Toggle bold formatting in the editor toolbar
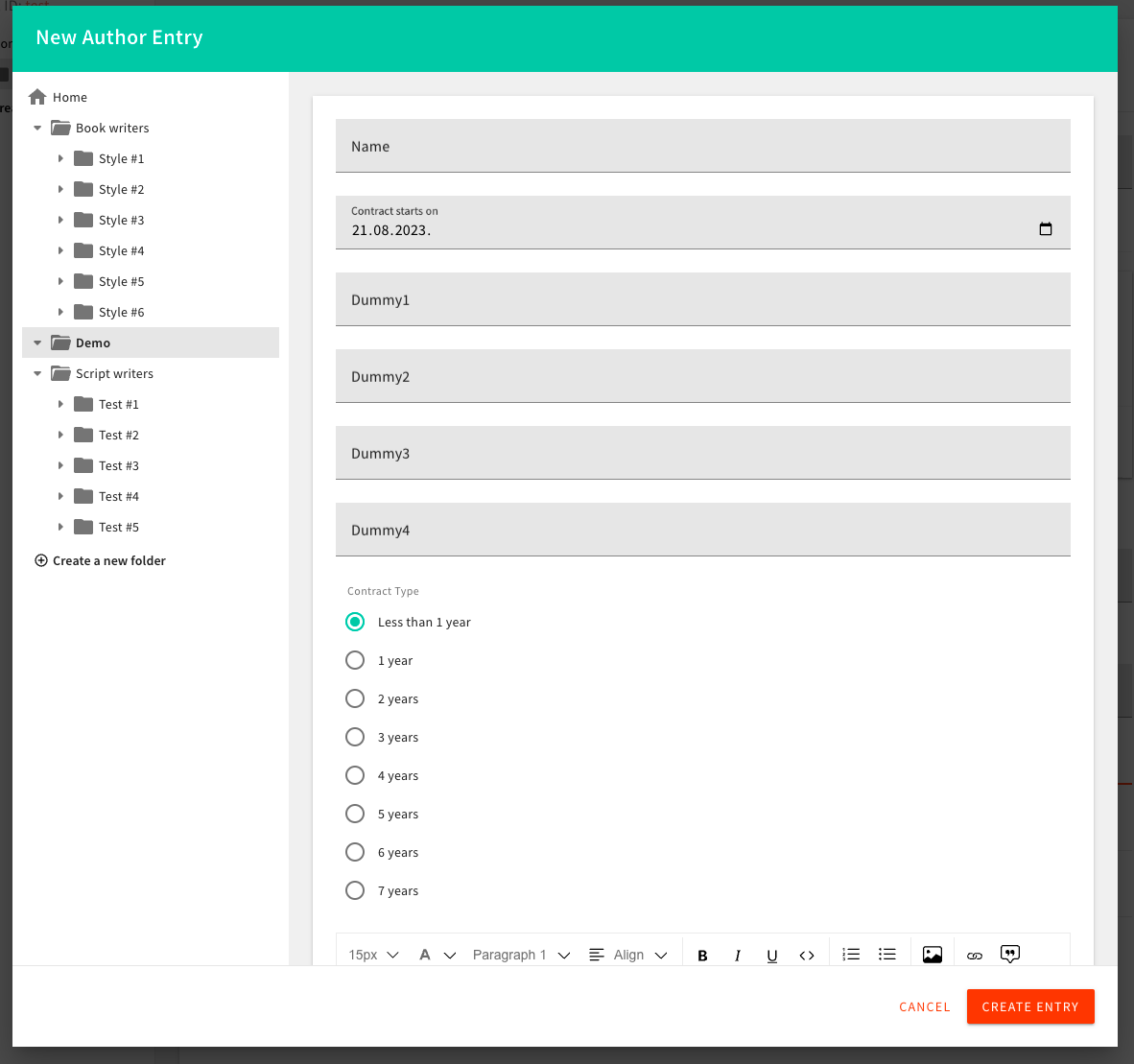This screenshot has width=1134, height=1064. point(702,955)
